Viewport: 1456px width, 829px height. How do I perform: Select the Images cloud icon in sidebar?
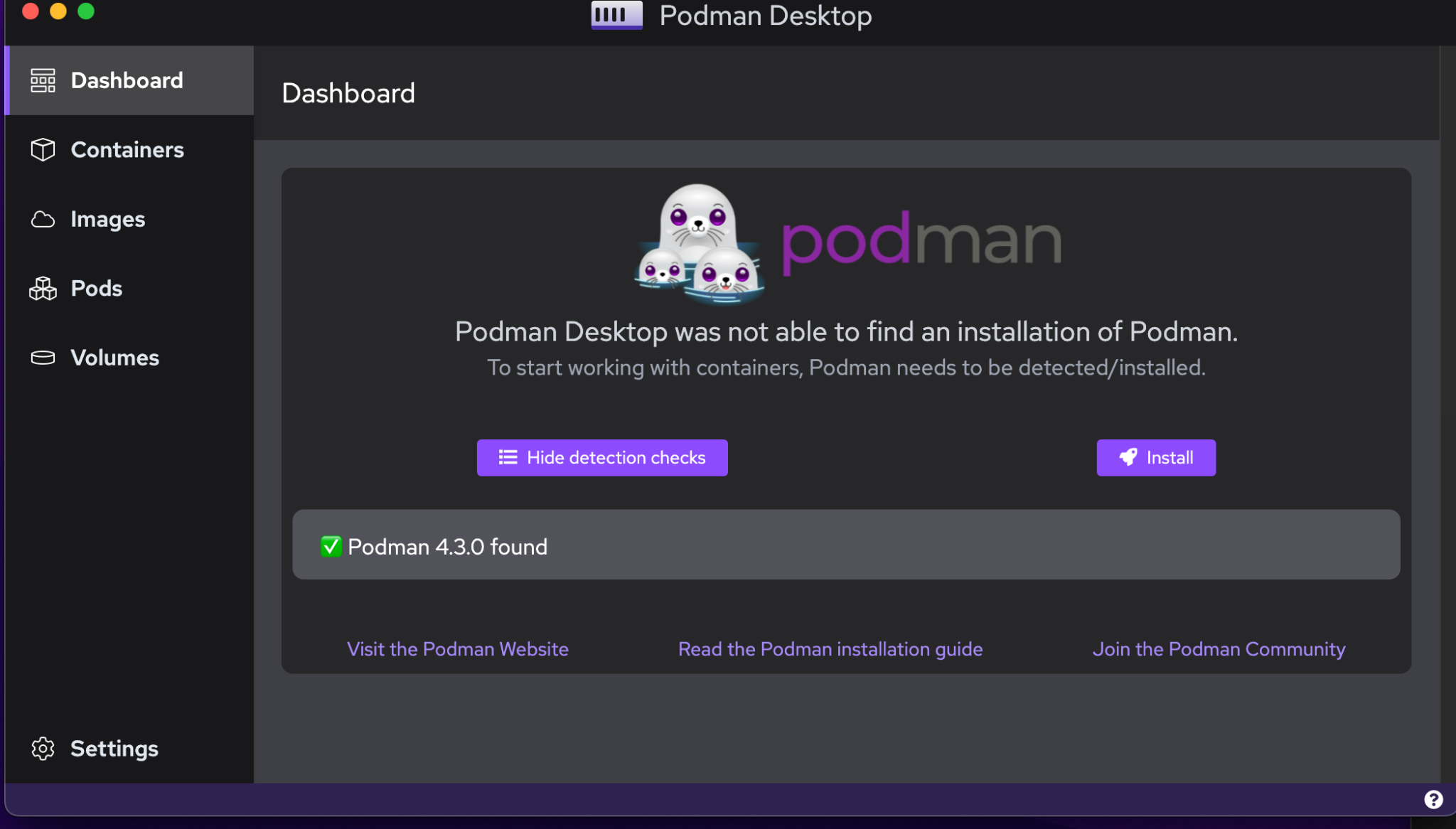43,219
